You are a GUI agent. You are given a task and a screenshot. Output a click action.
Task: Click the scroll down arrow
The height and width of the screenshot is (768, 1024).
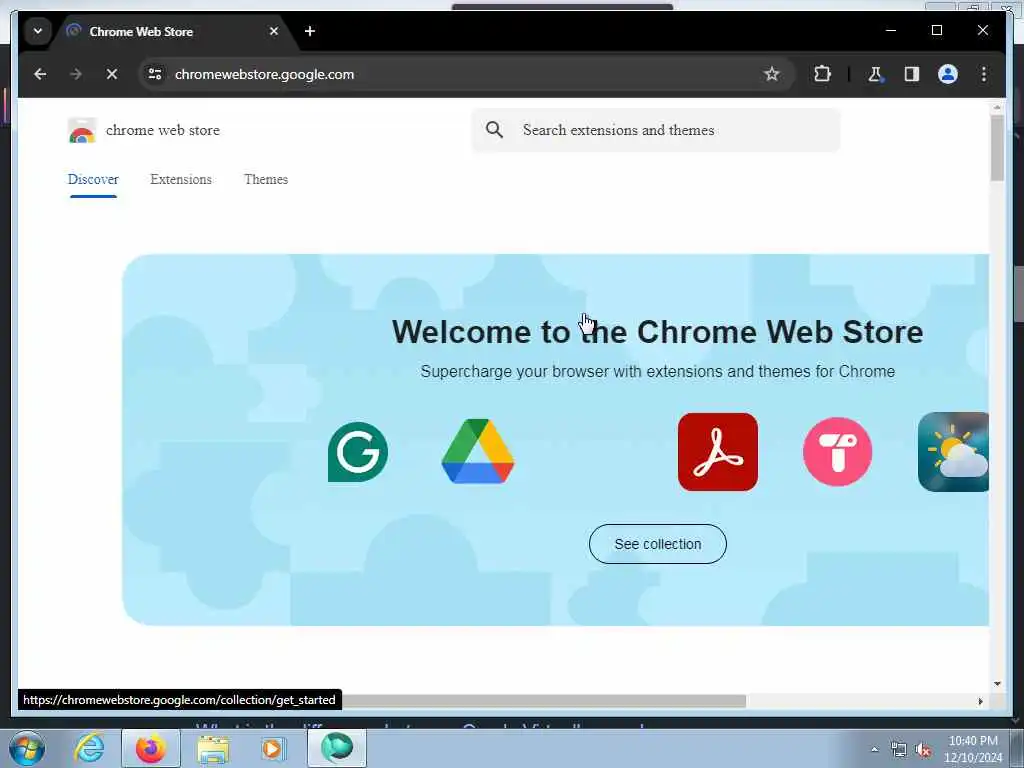(x=997, y=684)
